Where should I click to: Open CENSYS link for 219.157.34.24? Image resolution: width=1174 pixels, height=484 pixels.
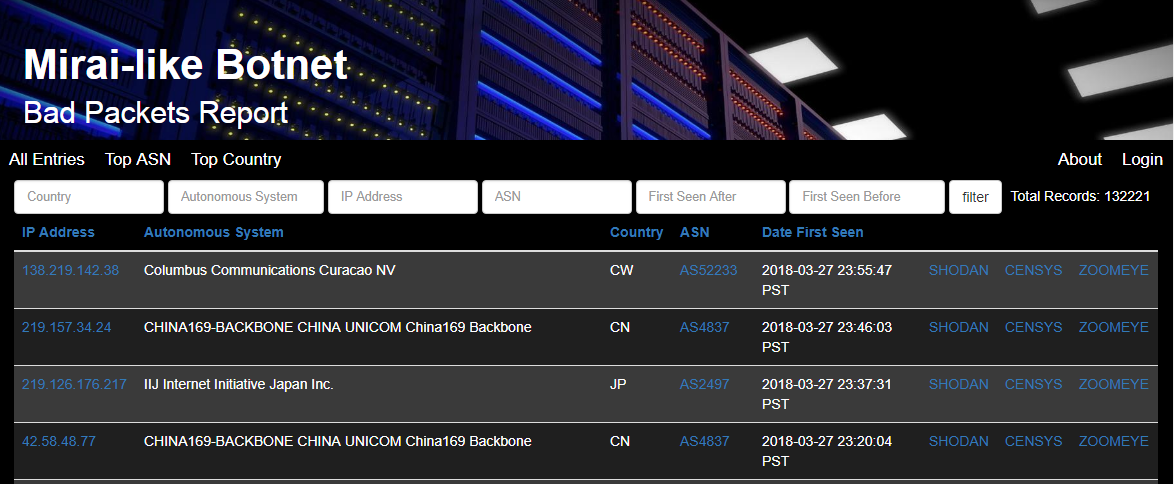[x=1033, y=327]
